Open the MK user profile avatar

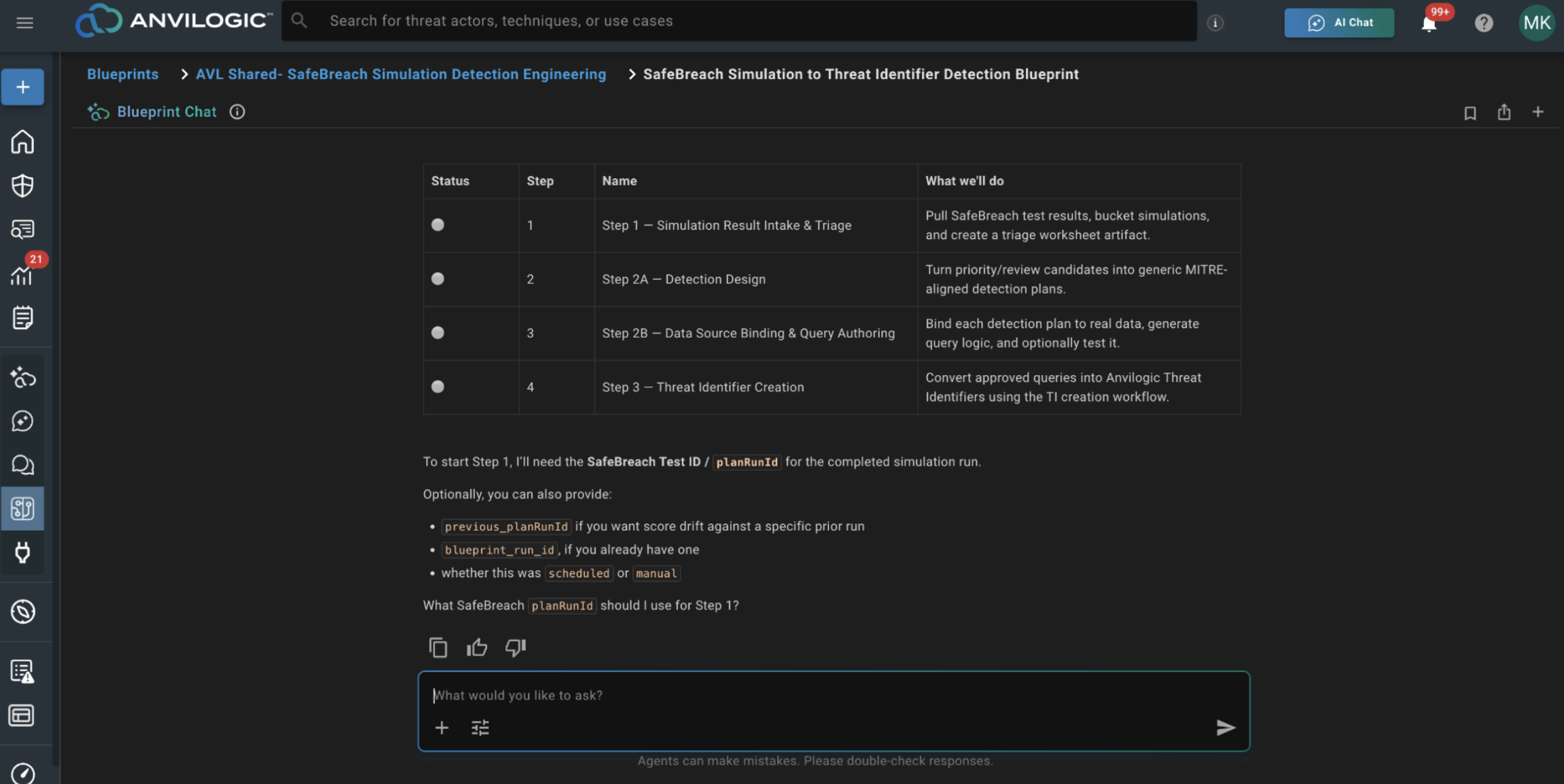pyautogui.click(x=1536, y=23)
